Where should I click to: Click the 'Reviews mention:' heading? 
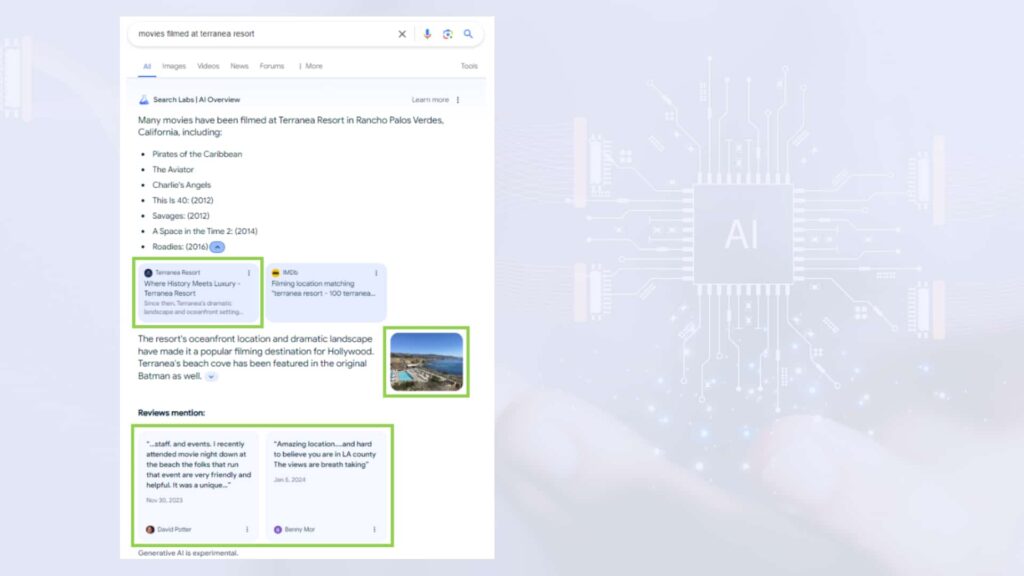tap(171, 413)
